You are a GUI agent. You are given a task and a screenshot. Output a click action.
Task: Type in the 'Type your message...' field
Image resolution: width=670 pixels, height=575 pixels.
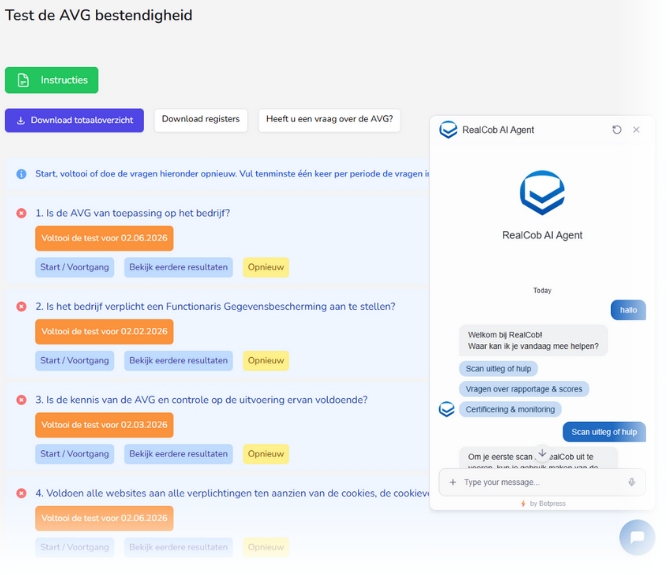tap(540, 482)
